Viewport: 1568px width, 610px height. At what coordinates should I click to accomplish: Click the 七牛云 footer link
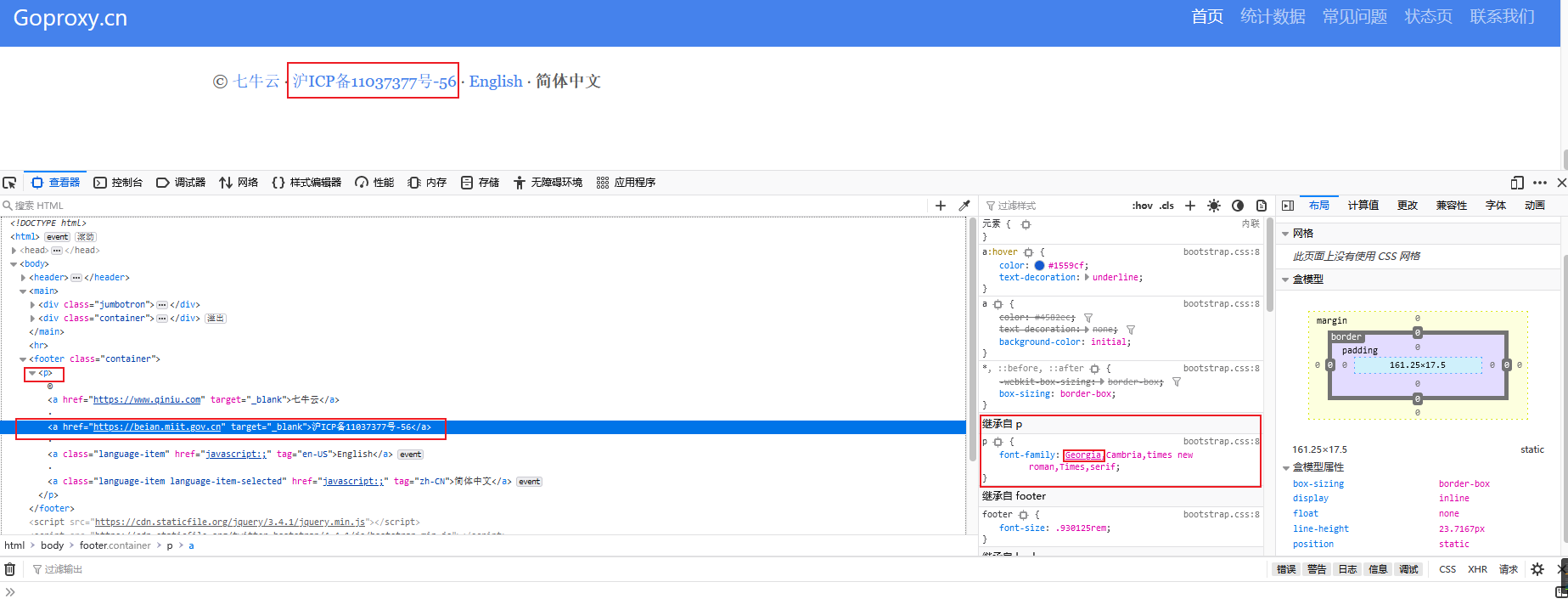coord(256,82)
